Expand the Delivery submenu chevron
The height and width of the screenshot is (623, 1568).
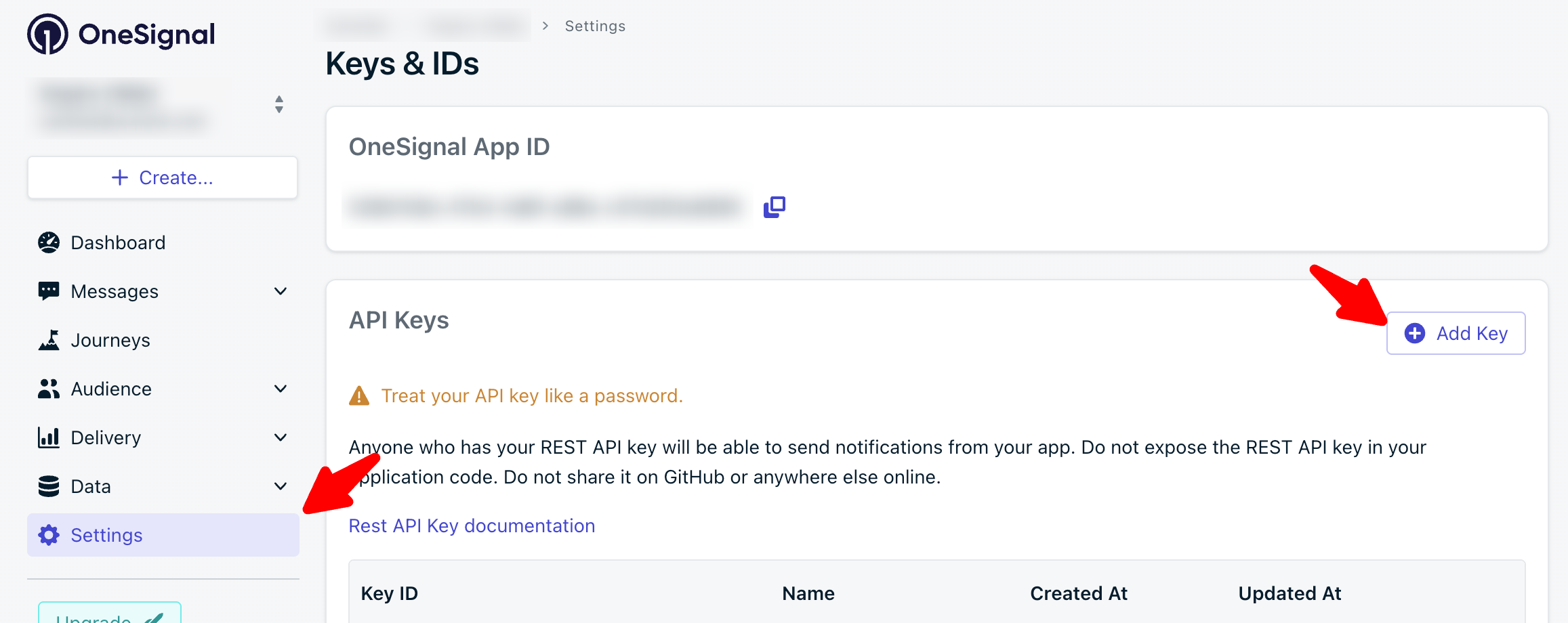tap(281, 437)
